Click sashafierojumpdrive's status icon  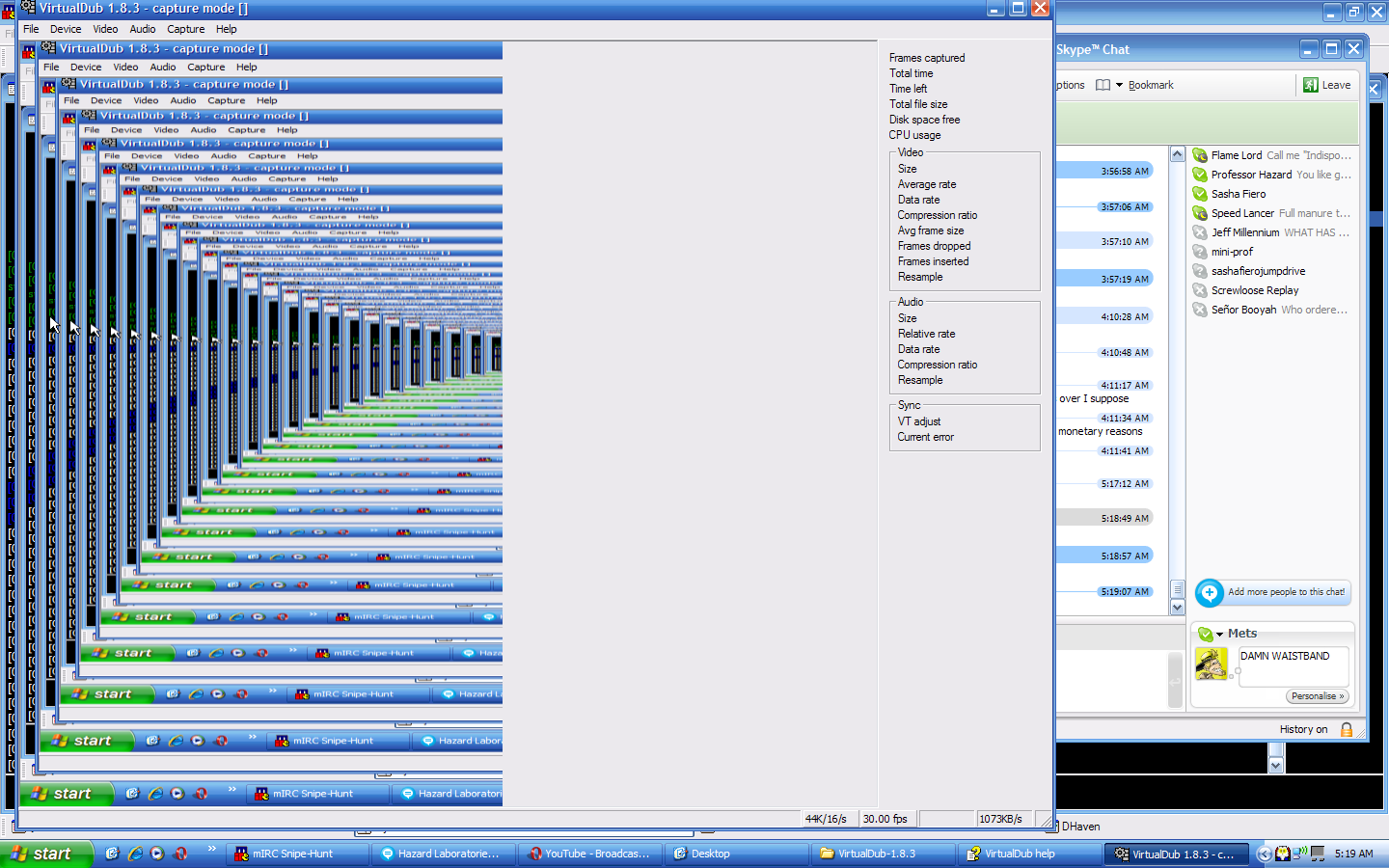[x=1200, y=271]
